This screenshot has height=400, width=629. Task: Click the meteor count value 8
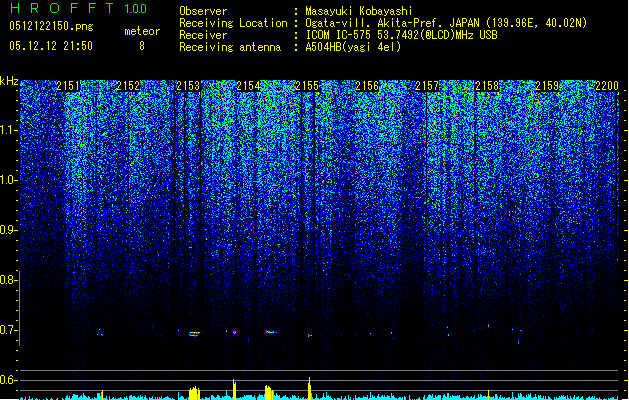(142, 46)
